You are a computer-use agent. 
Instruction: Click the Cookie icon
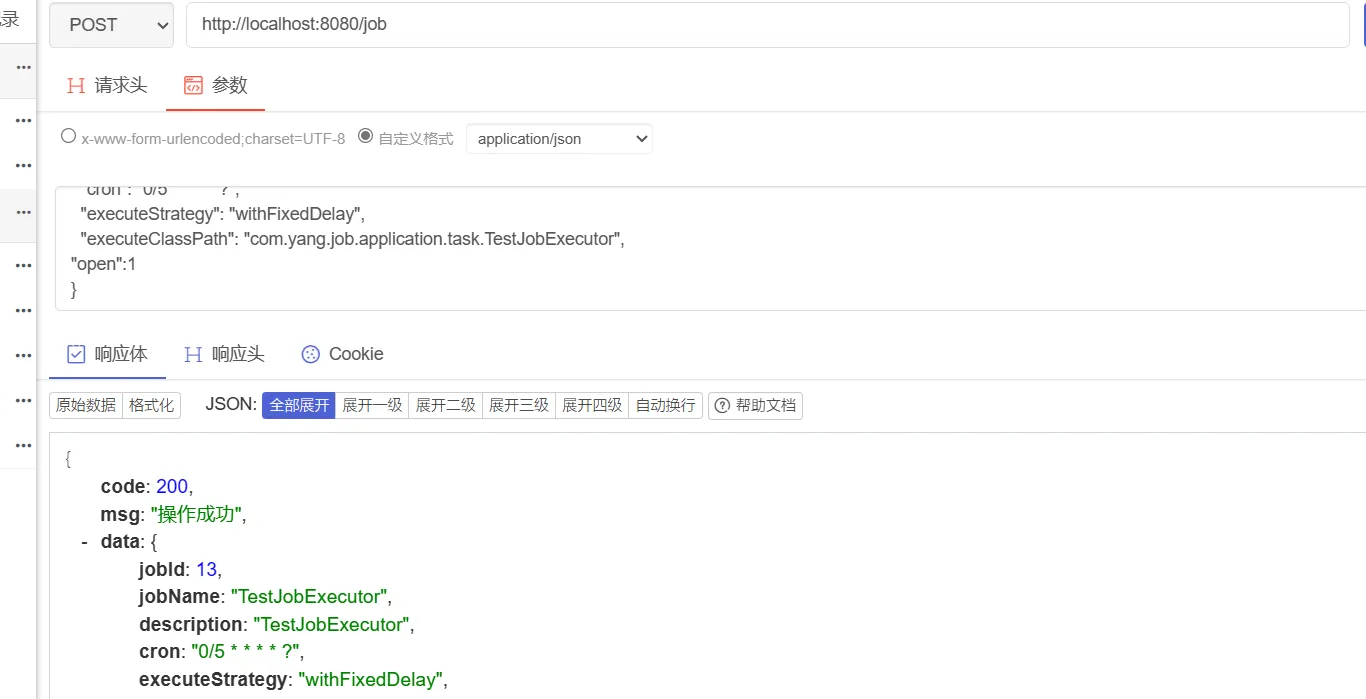[x=311, y=354]
